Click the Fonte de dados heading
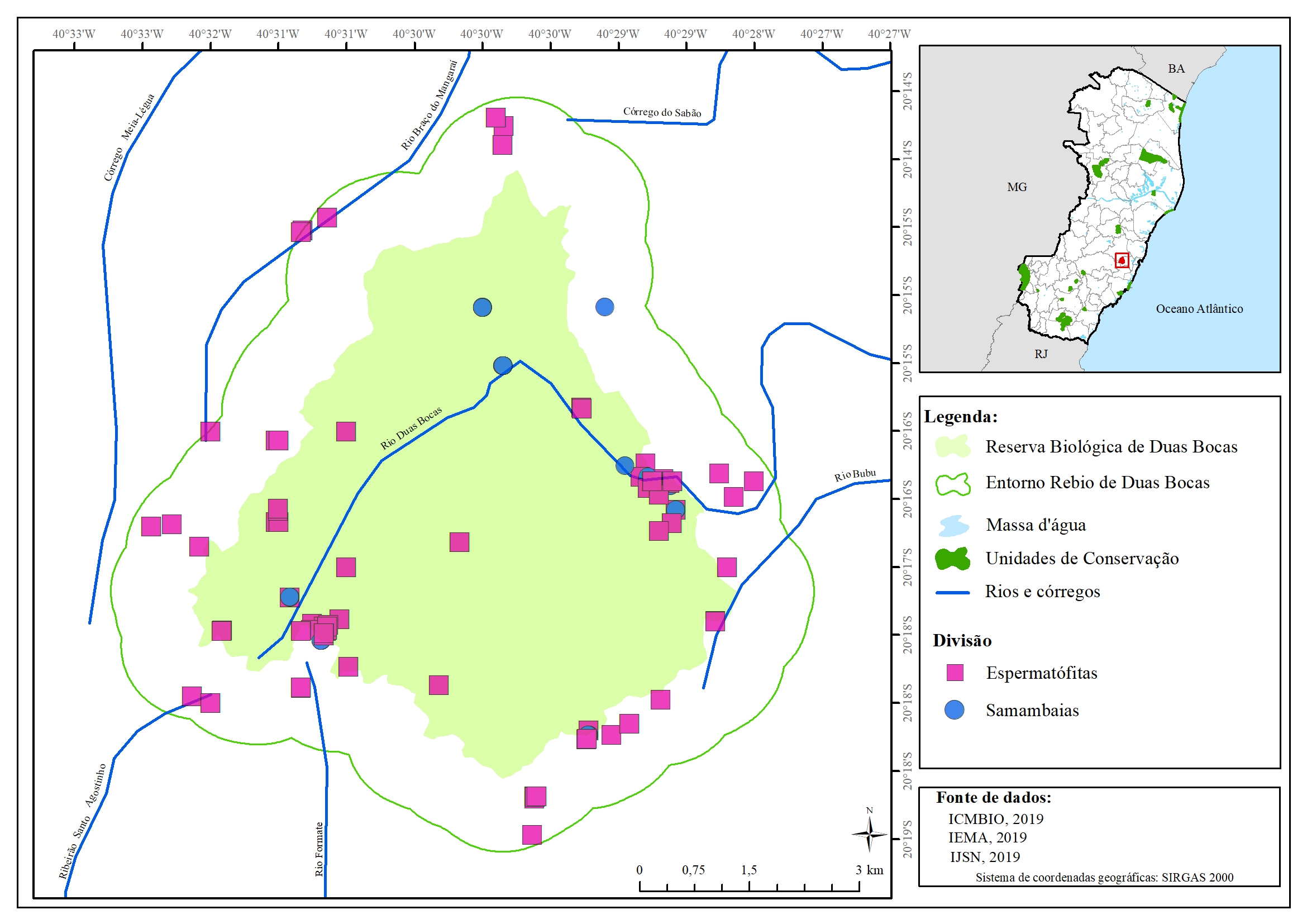The image size is (1307, 924). point(993,797)
